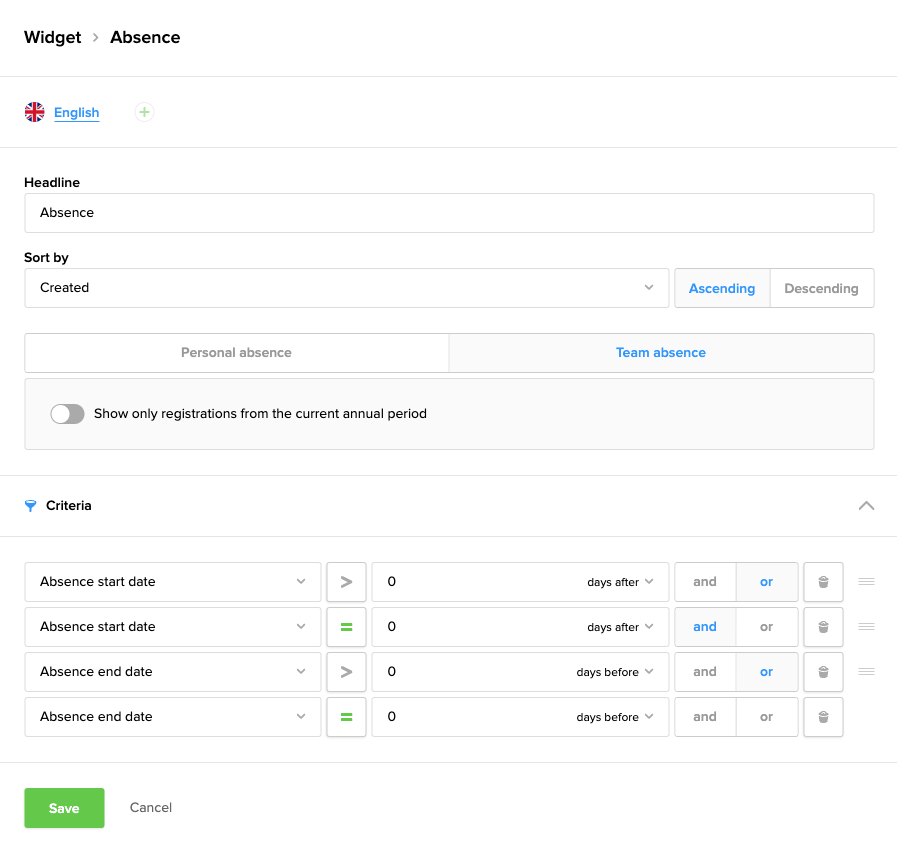Click the UK flag language icon
The width and height of the screenshot is (897, 850).
(x=35, y=112)
